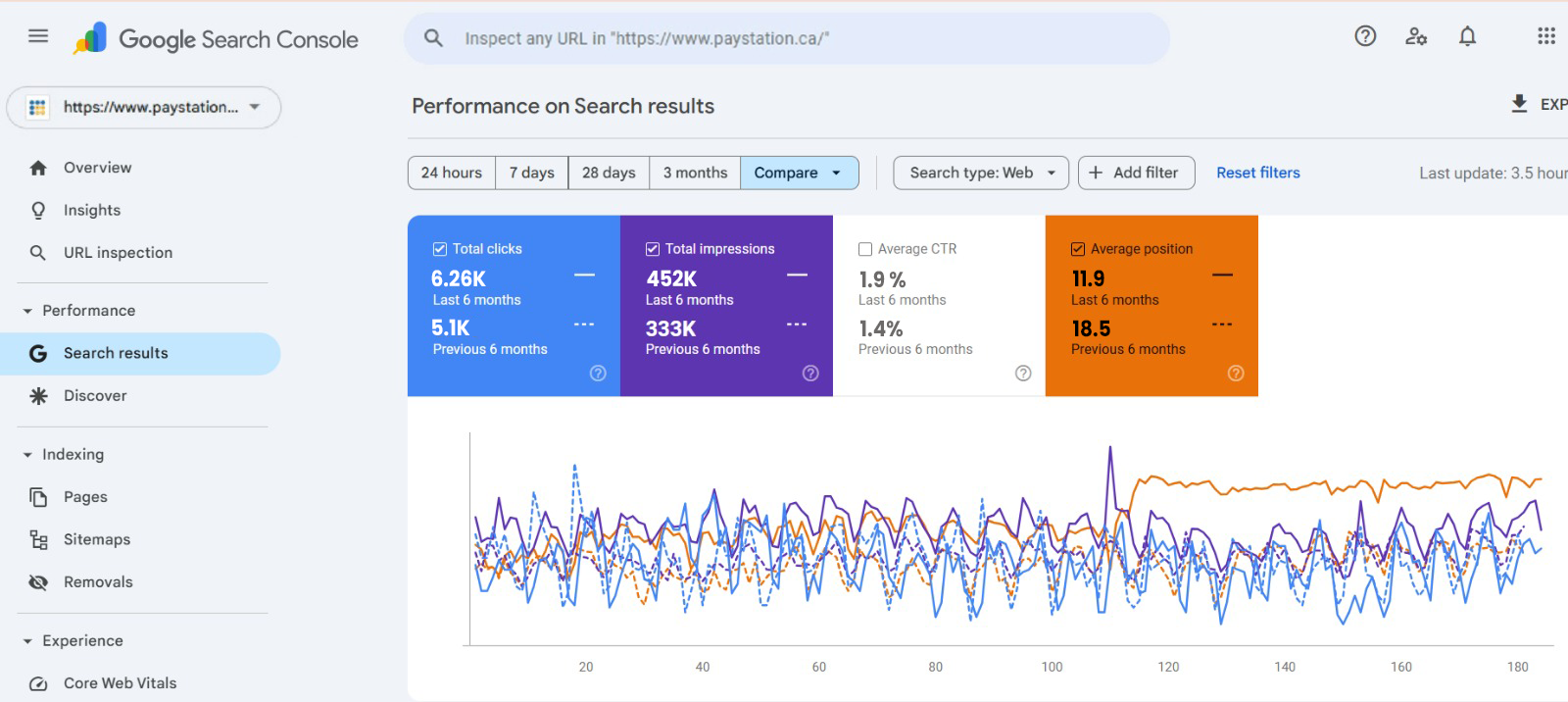Open the Google apps grid
1568x702 pixels.
pos(1545,36)
